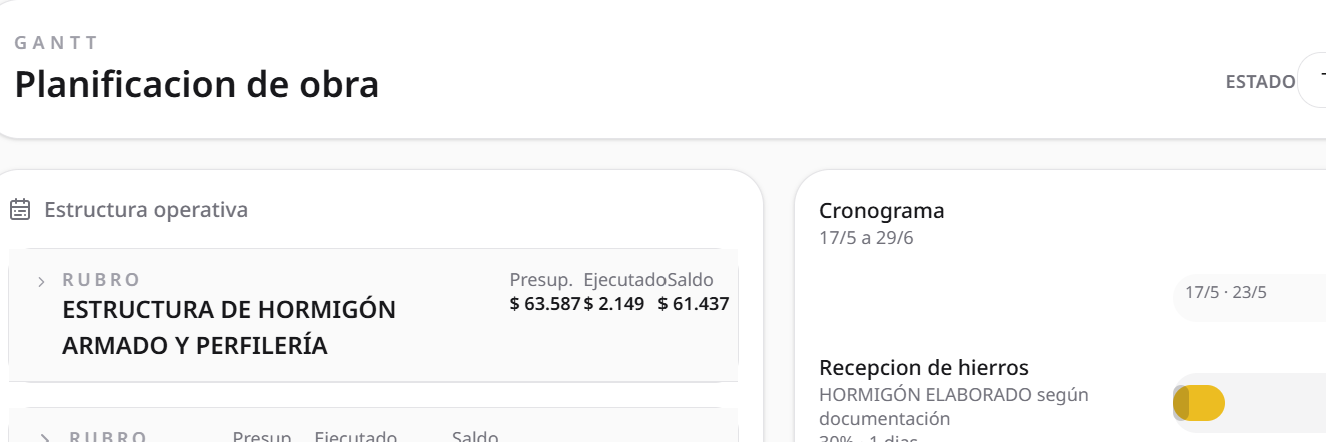Click the Presup. column header in second rubro
The image size is (1326, 442).
[264, 437]
